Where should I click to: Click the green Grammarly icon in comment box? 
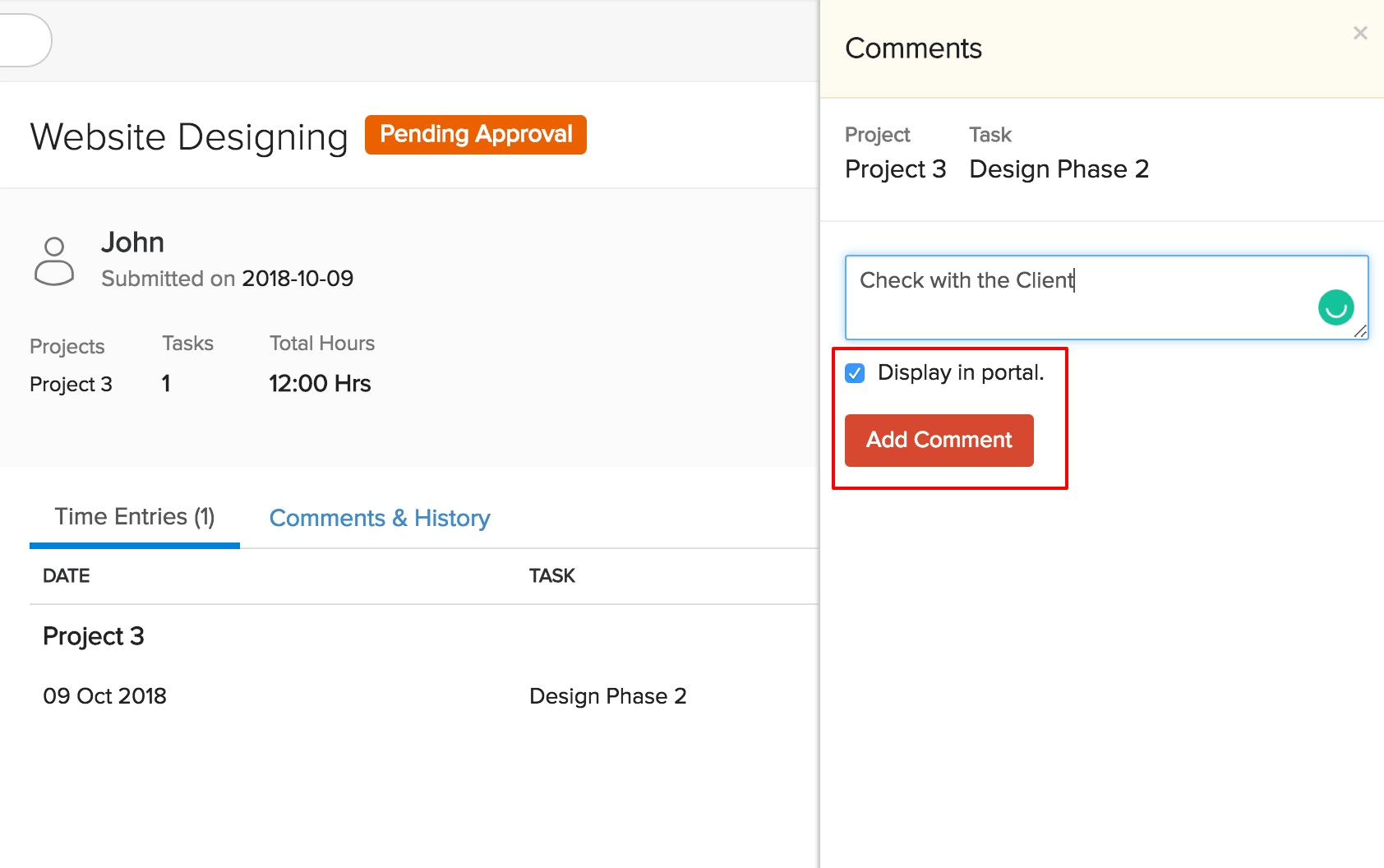tap(1336, 307)
